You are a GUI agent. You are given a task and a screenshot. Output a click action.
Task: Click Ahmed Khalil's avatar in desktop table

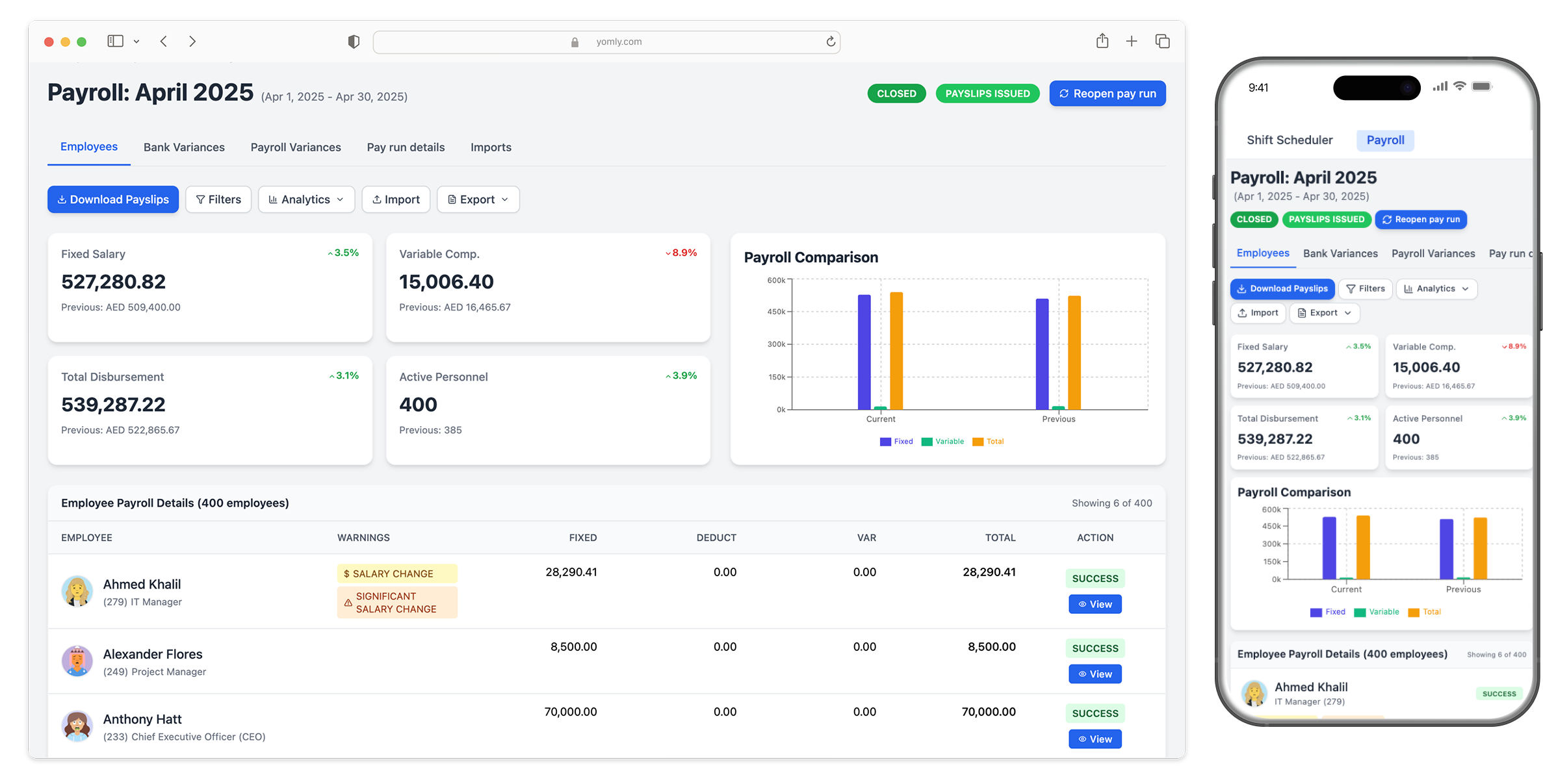77,591
